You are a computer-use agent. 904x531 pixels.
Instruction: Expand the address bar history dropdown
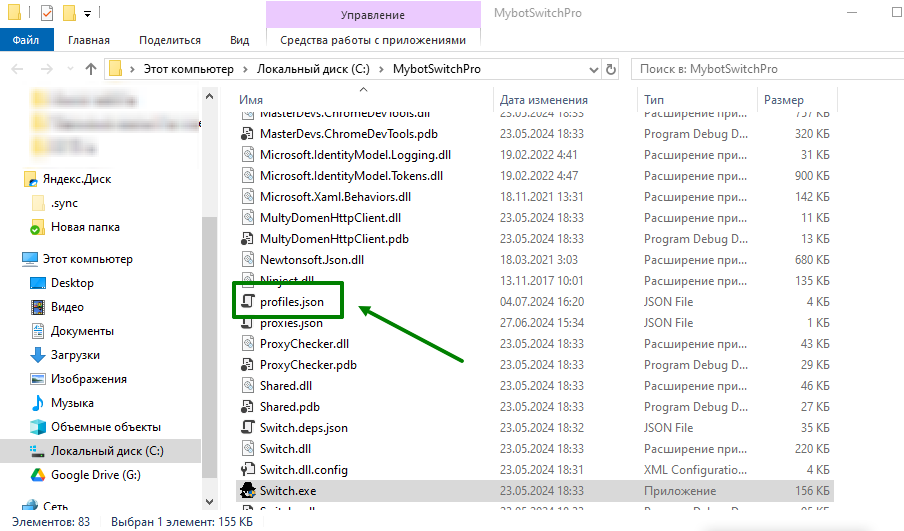(x=593, y=70)
